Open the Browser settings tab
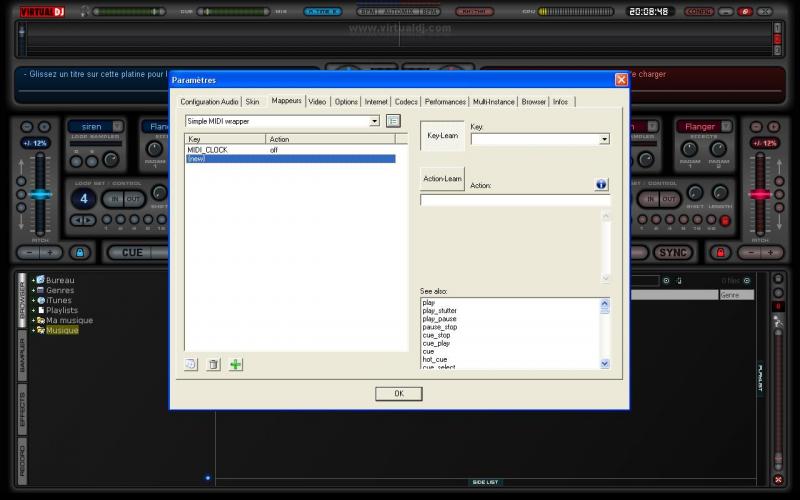The width and height of the screenshot is (800, 500). click(x=534, y=102)
